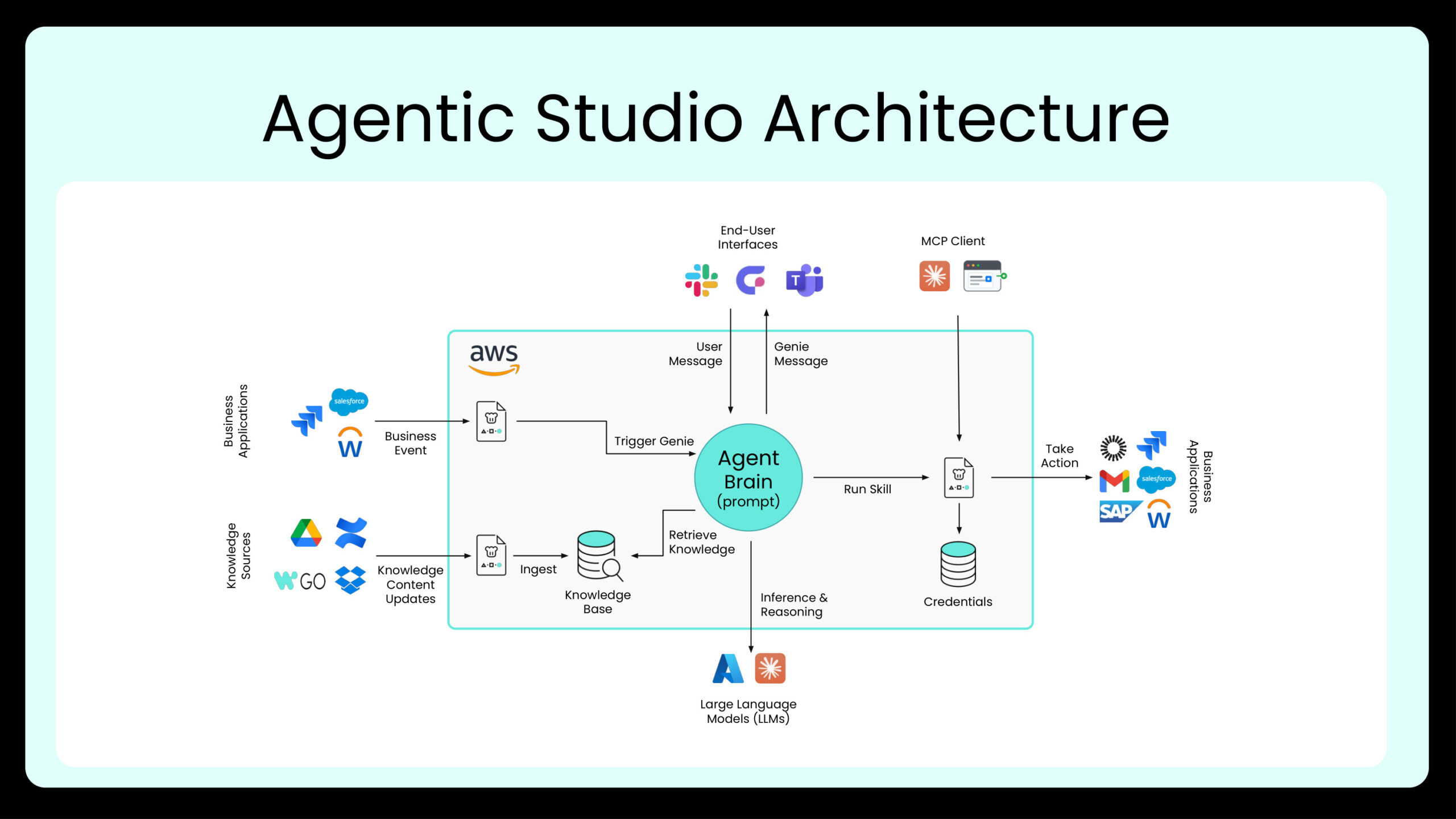Click the Azure logo above Large Language Models
The height and width of the screenshot is (819, 1456).
(x=728, y=668)
